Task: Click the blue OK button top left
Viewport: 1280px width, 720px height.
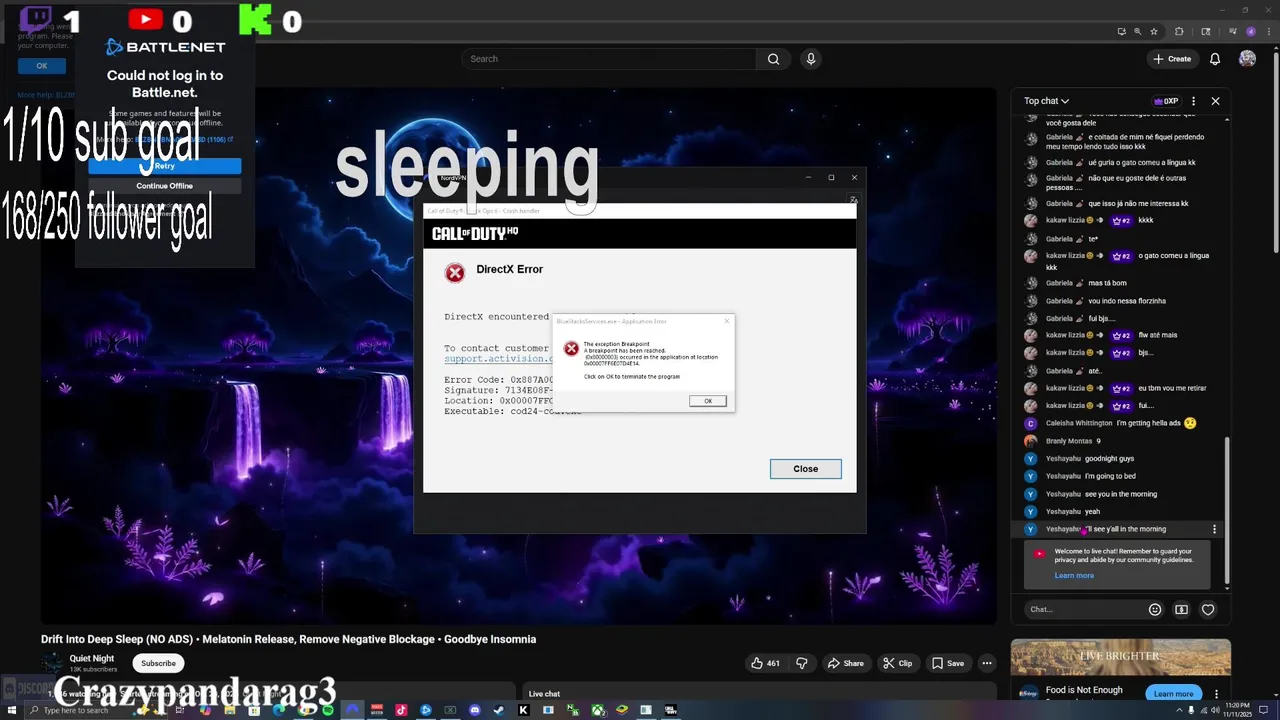Action: [x=42, y=66]
